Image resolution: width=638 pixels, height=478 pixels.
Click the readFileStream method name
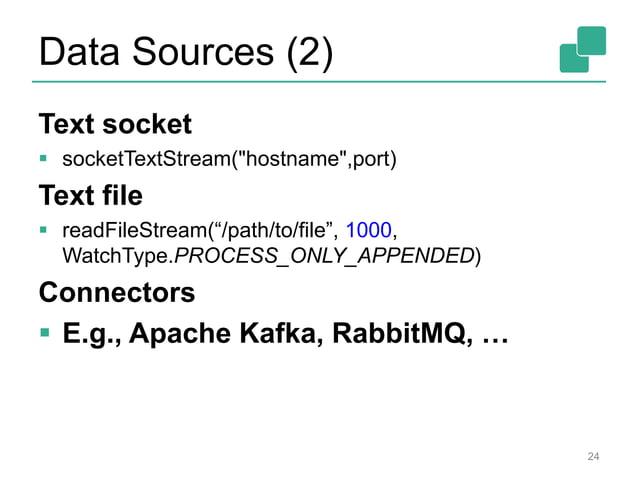coord(132,232)
